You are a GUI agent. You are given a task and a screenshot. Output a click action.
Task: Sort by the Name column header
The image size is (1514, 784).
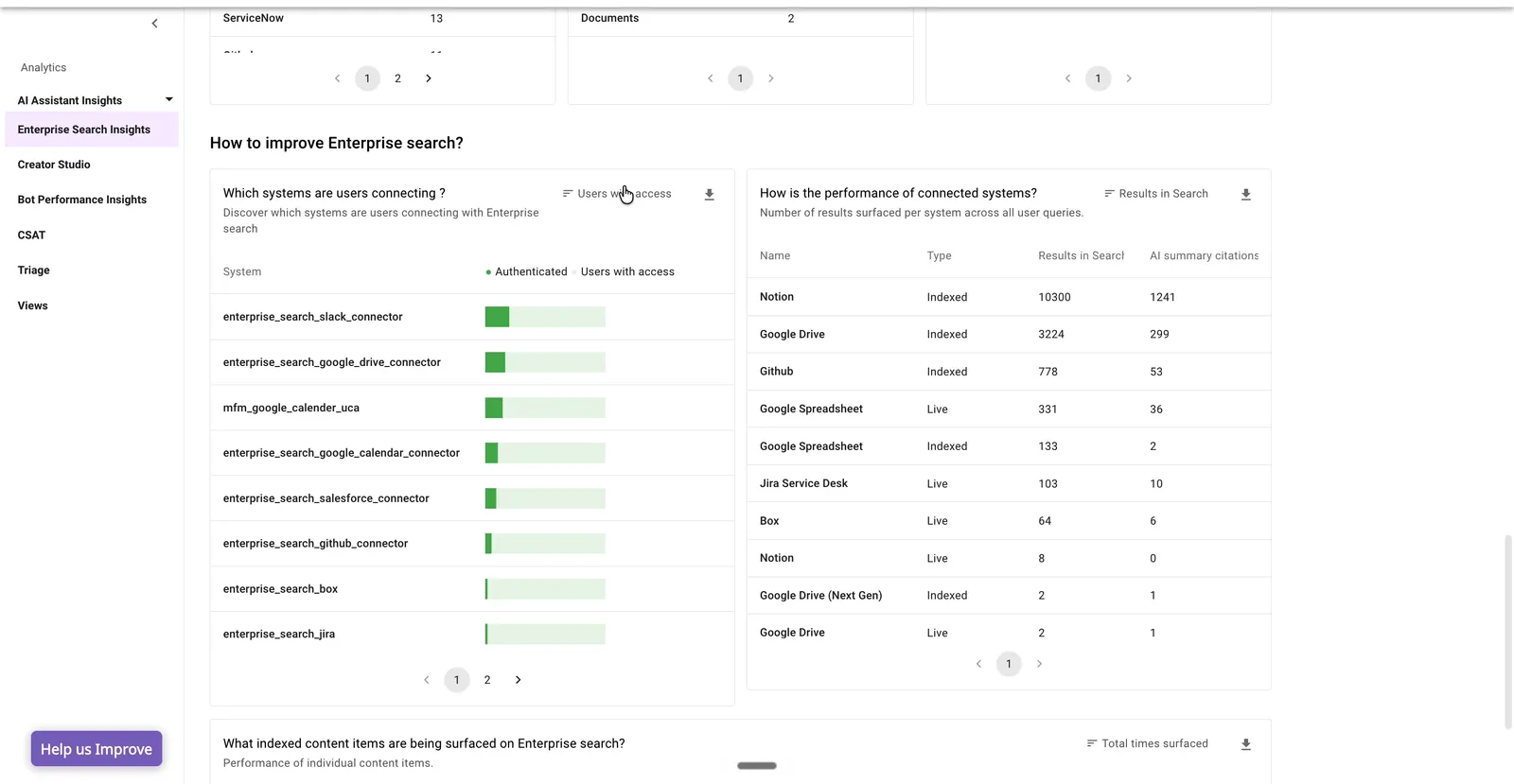(x=775, y=256)
